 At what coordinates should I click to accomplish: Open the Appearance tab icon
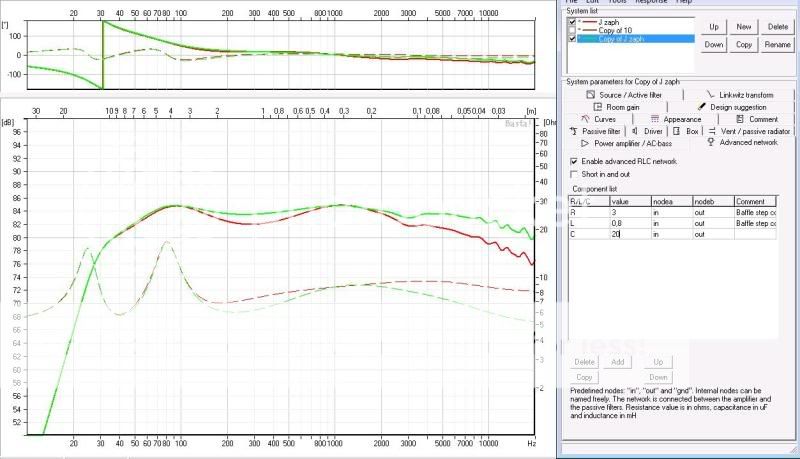[655, 118]
